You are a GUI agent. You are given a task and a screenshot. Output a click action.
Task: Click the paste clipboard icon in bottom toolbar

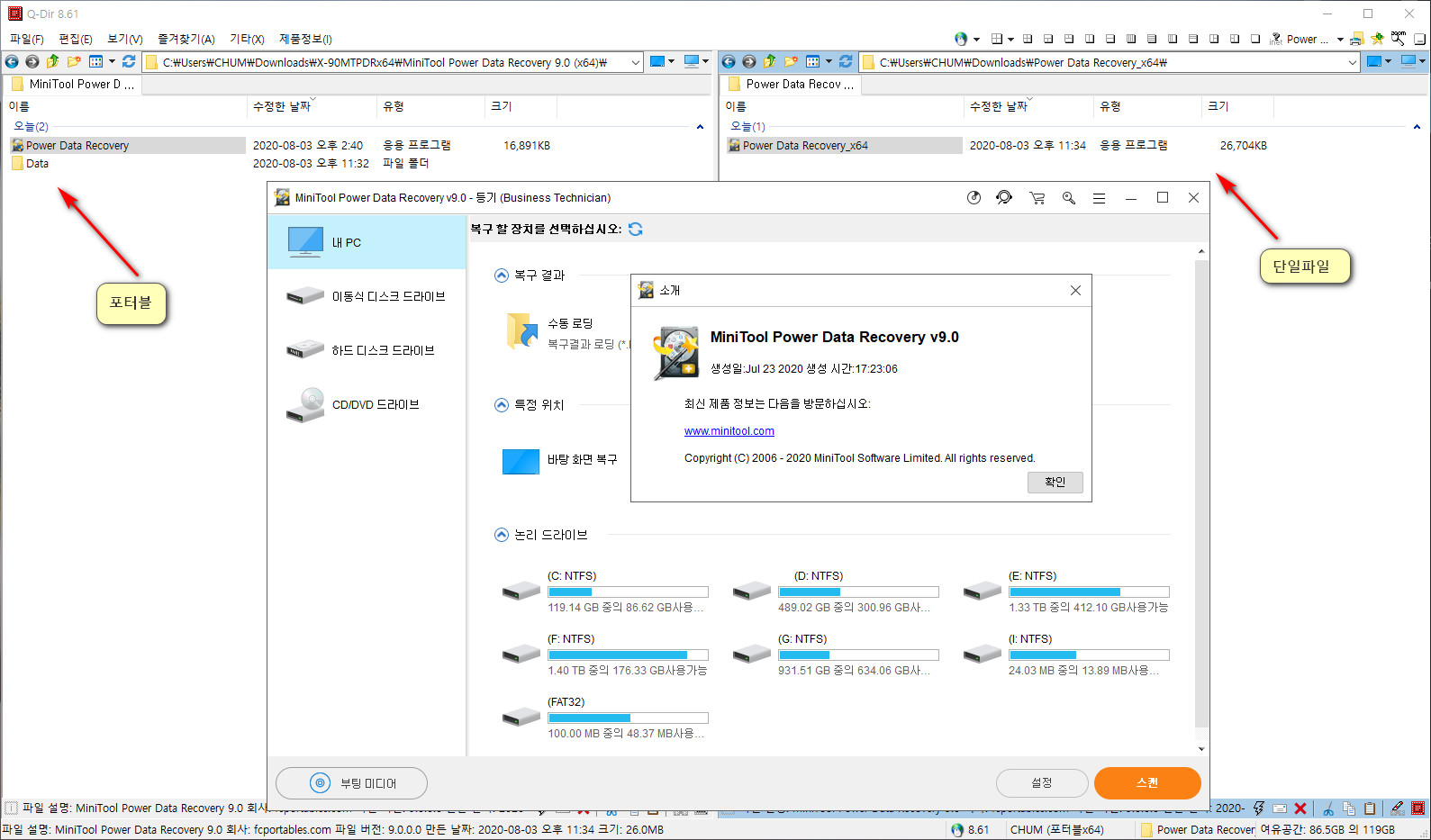point(1370,808)
